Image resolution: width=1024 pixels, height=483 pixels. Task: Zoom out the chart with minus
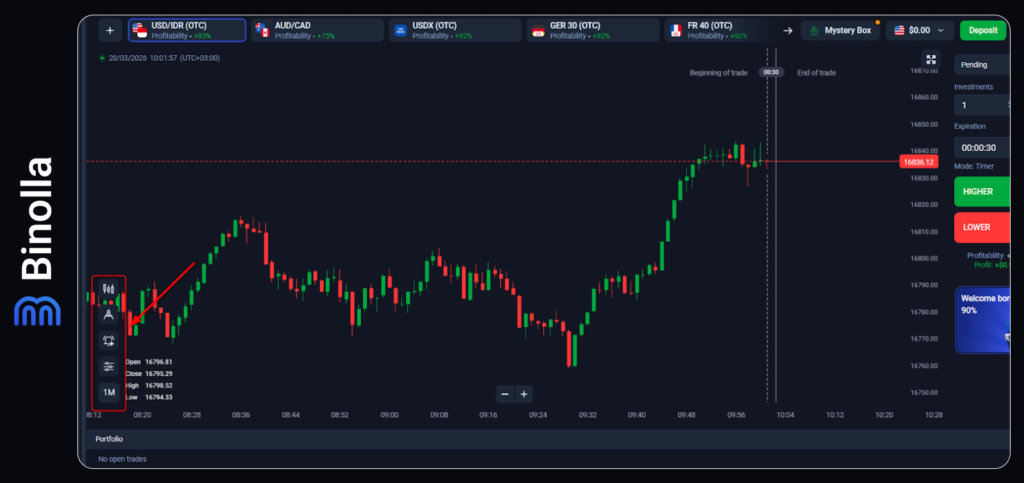tap(505, 394)
